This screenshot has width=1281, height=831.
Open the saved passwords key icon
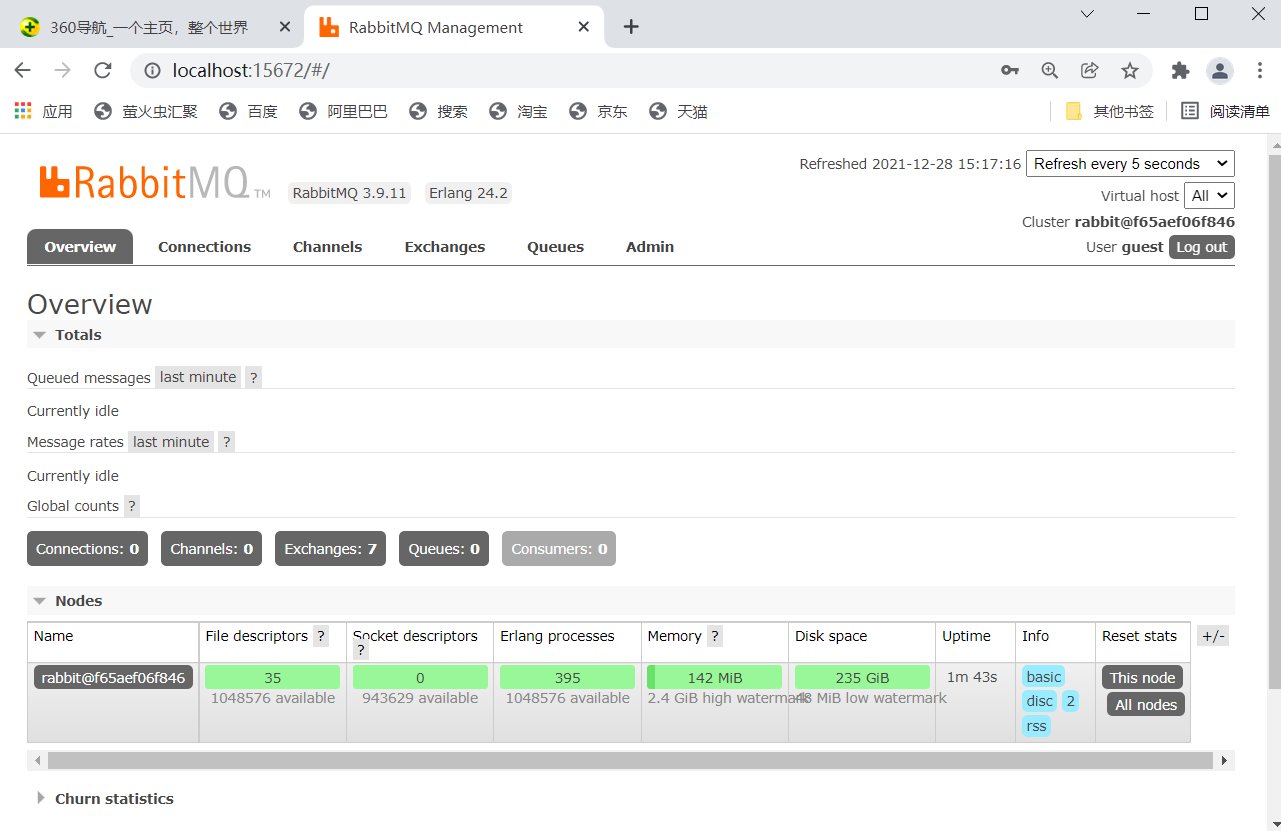coord(1010,70)
